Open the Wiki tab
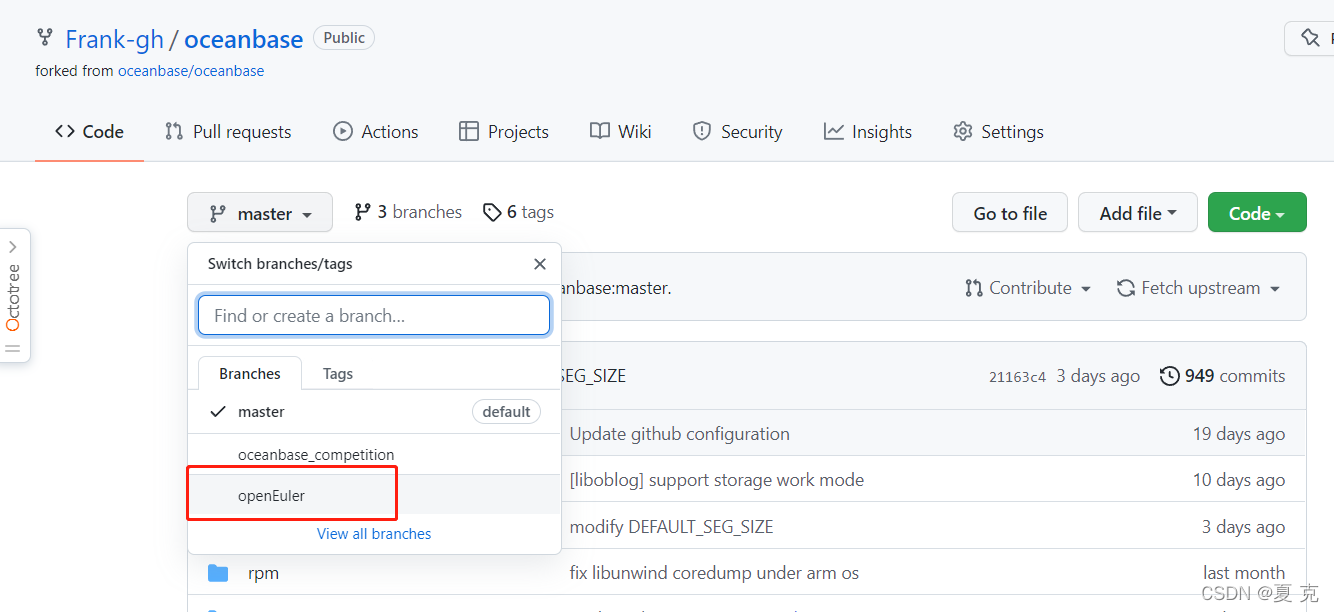This screenshot has width=1334, height=612. click(x=621, y=131)
